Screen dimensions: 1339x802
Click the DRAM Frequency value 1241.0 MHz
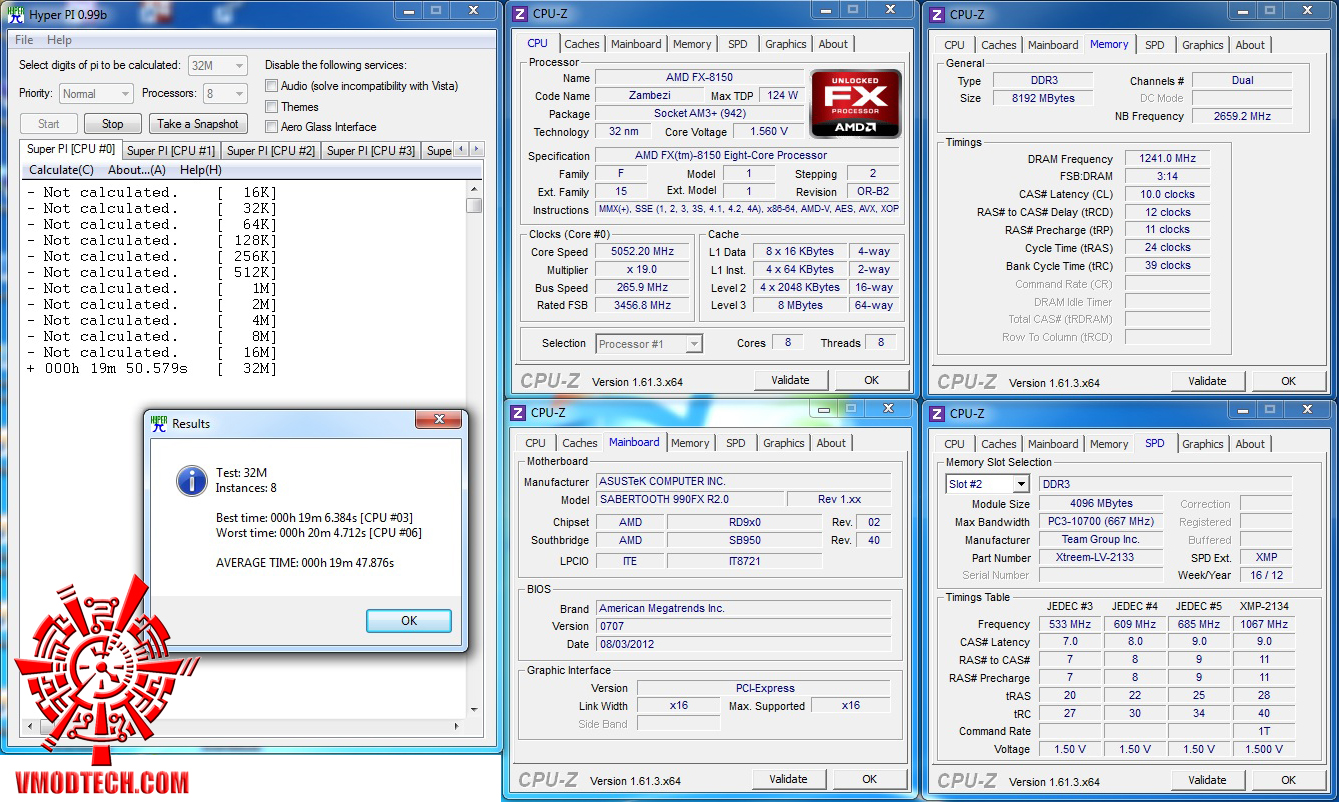click(x=1167, y=159)
